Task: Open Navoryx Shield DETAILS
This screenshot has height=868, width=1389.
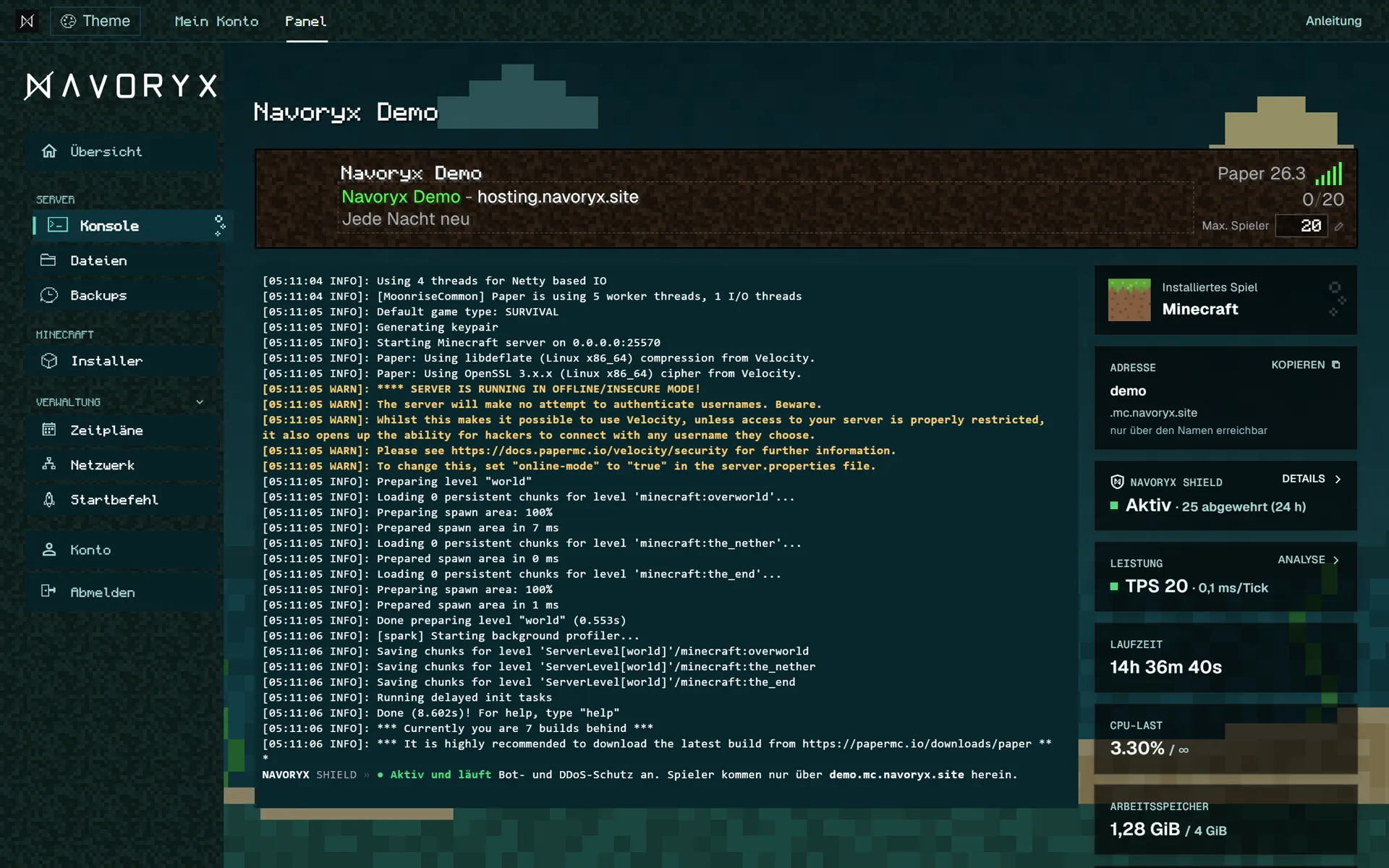Action: pyautogui.click(x=1311, y=479)
